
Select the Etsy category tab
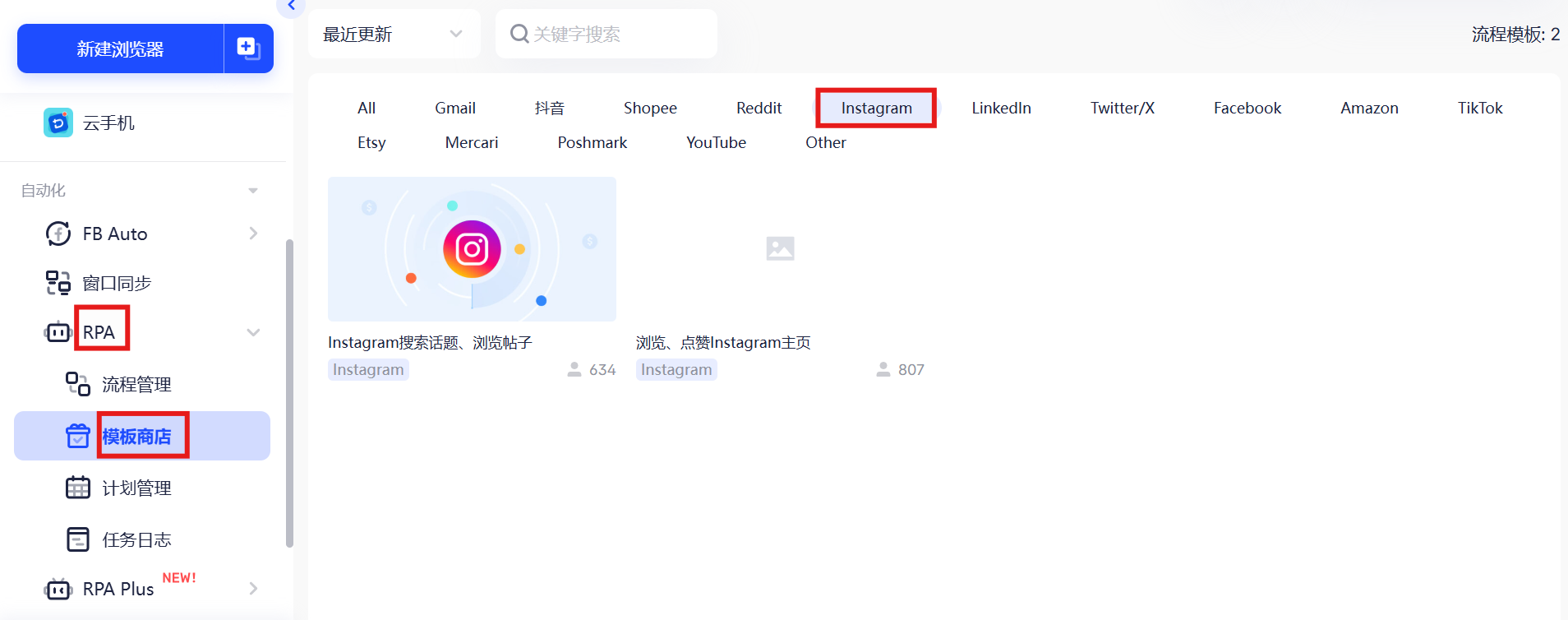371,142
